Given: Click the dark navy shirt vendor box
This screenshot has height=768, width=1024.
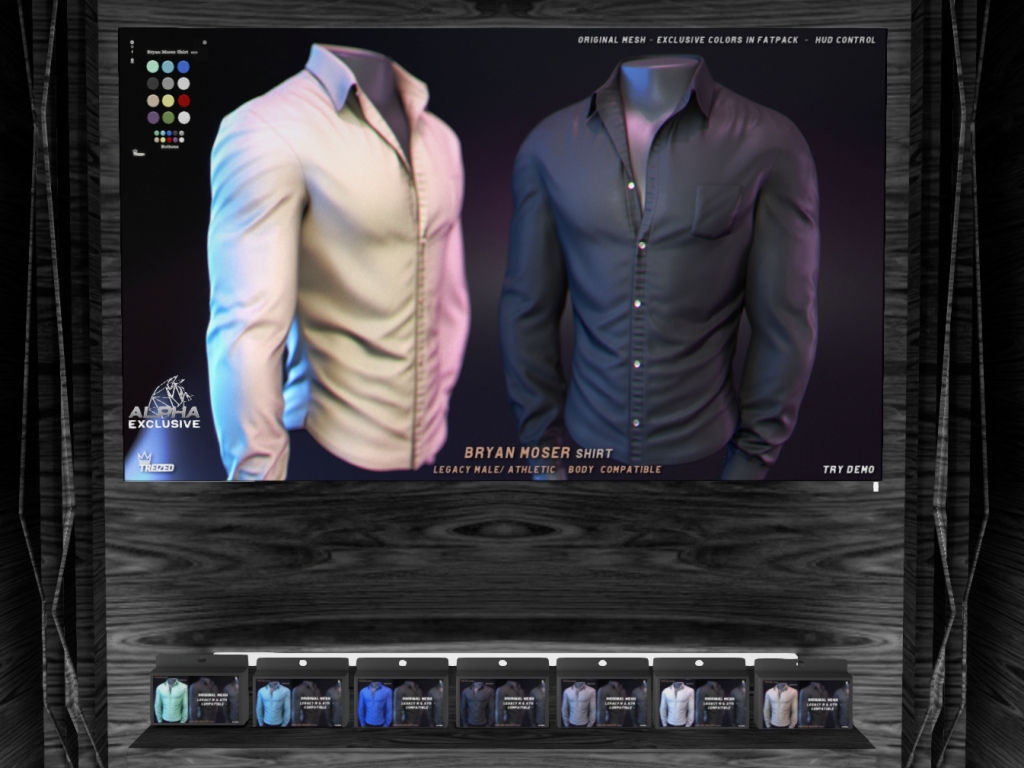Looking at the screenshot, I should tap(503, 694).
